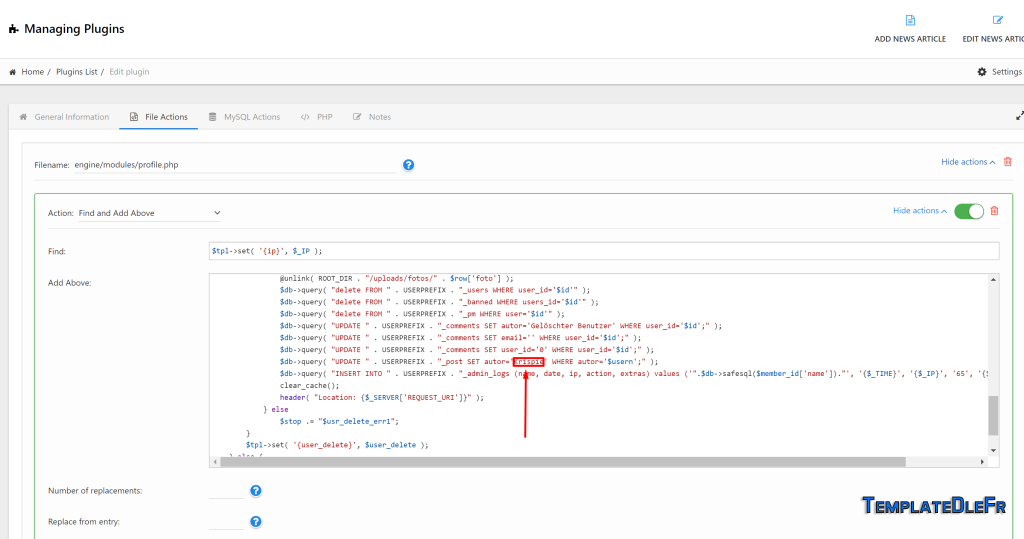
Task: Toggle the green action enable switch
Action: pos(969,211)
